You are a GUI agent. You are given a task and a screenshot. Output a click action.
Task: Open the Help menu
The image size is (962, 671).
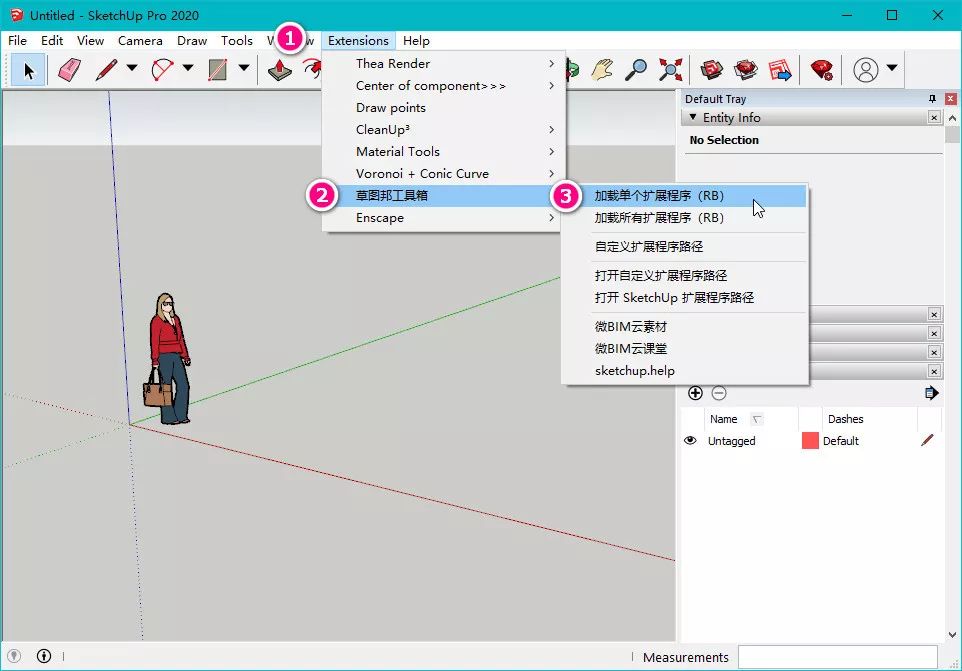point(416,40)
